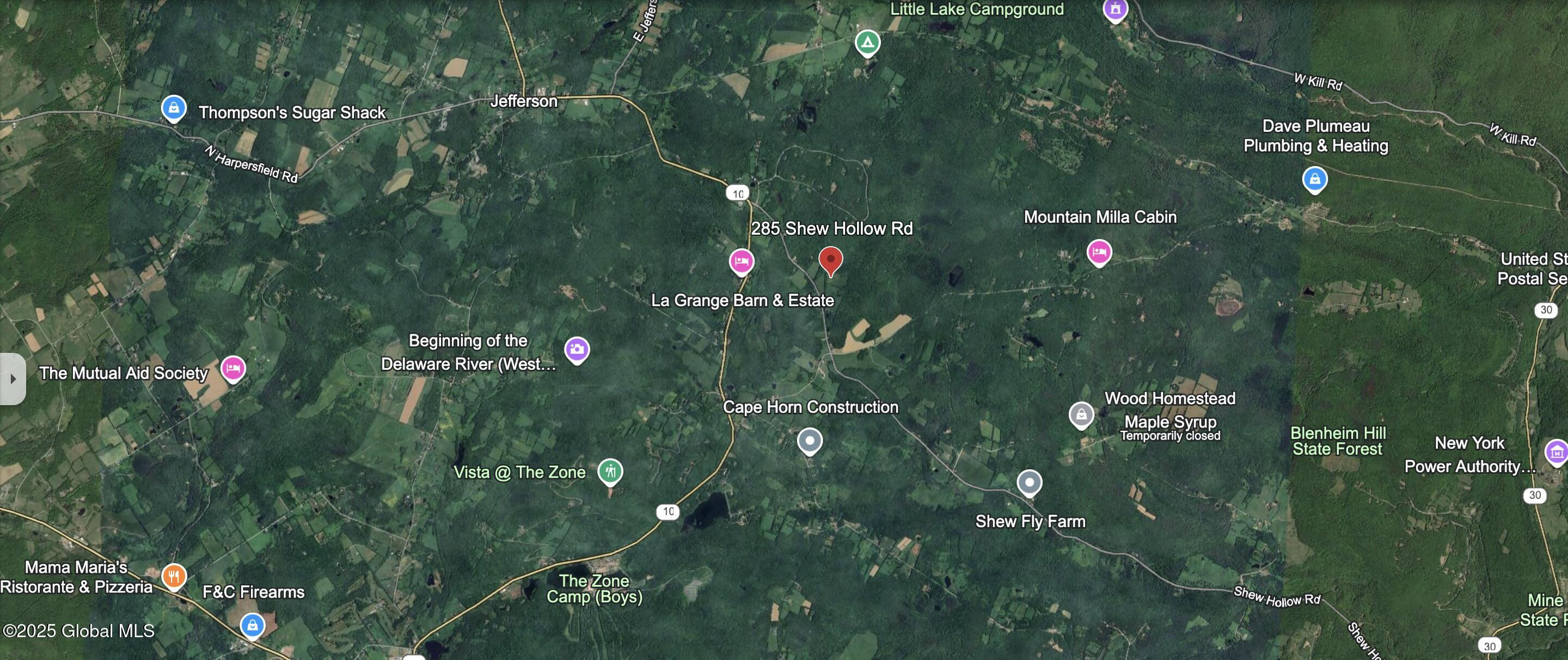Viewport: 1568px width, 660px height.
Task: Select Thompson's Sugar Shack shopping pin
Action: (x=174, y=109)
